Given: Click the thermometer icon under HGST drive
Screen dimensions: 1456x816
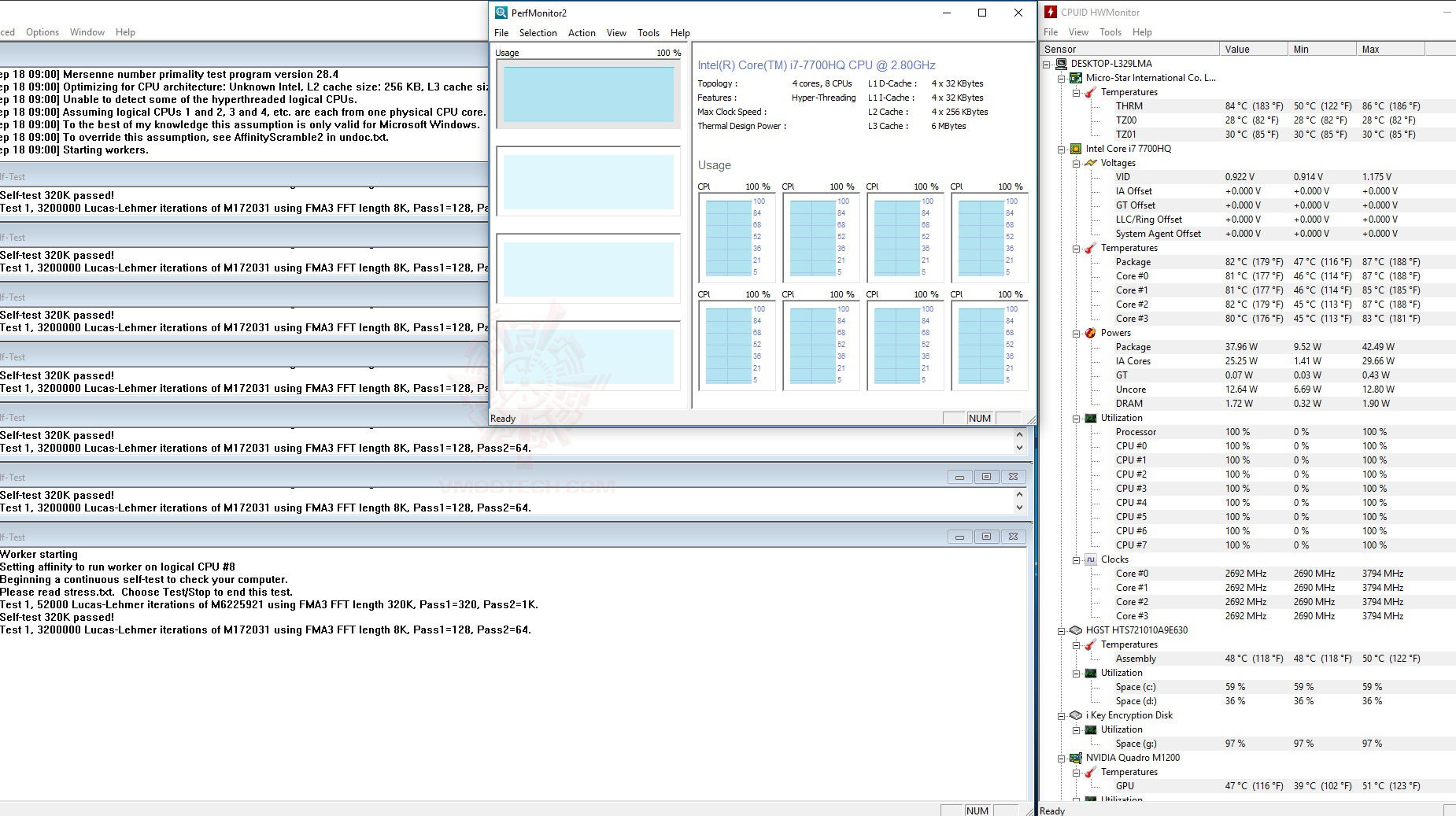Looking at the screenshot, I should (1090, 644).
